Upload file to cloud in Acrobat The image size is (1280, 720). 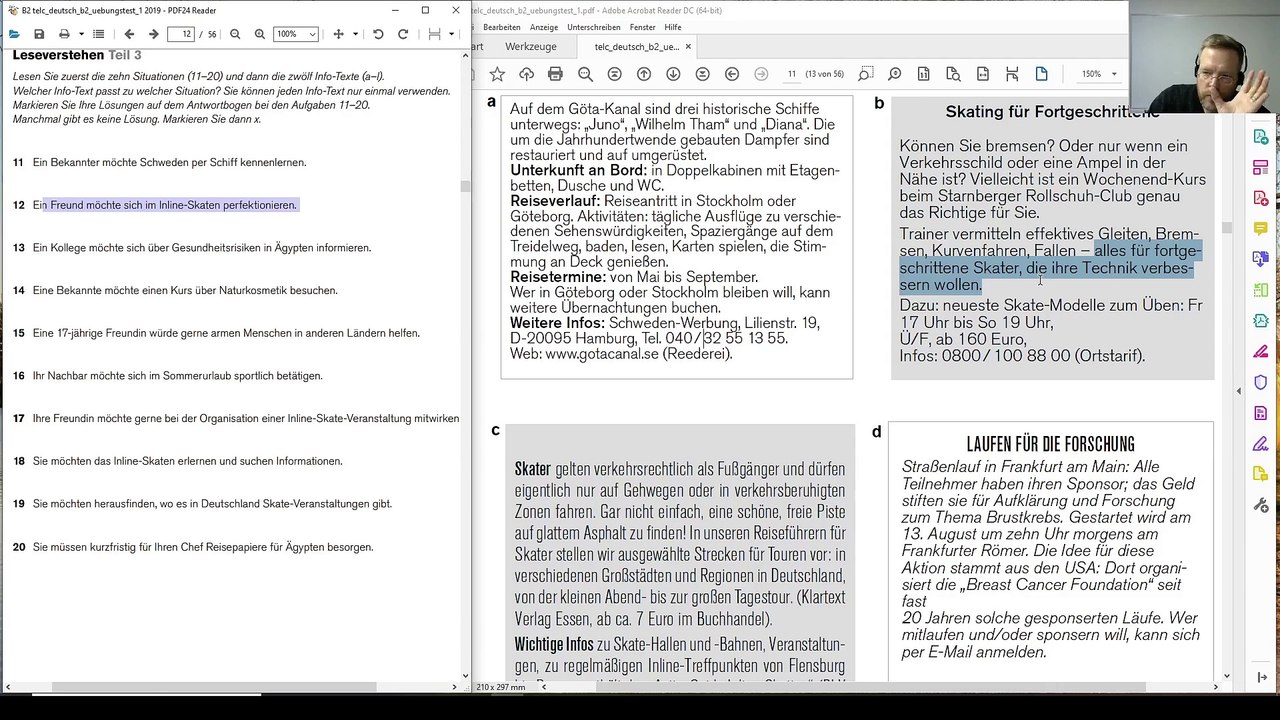526,74
